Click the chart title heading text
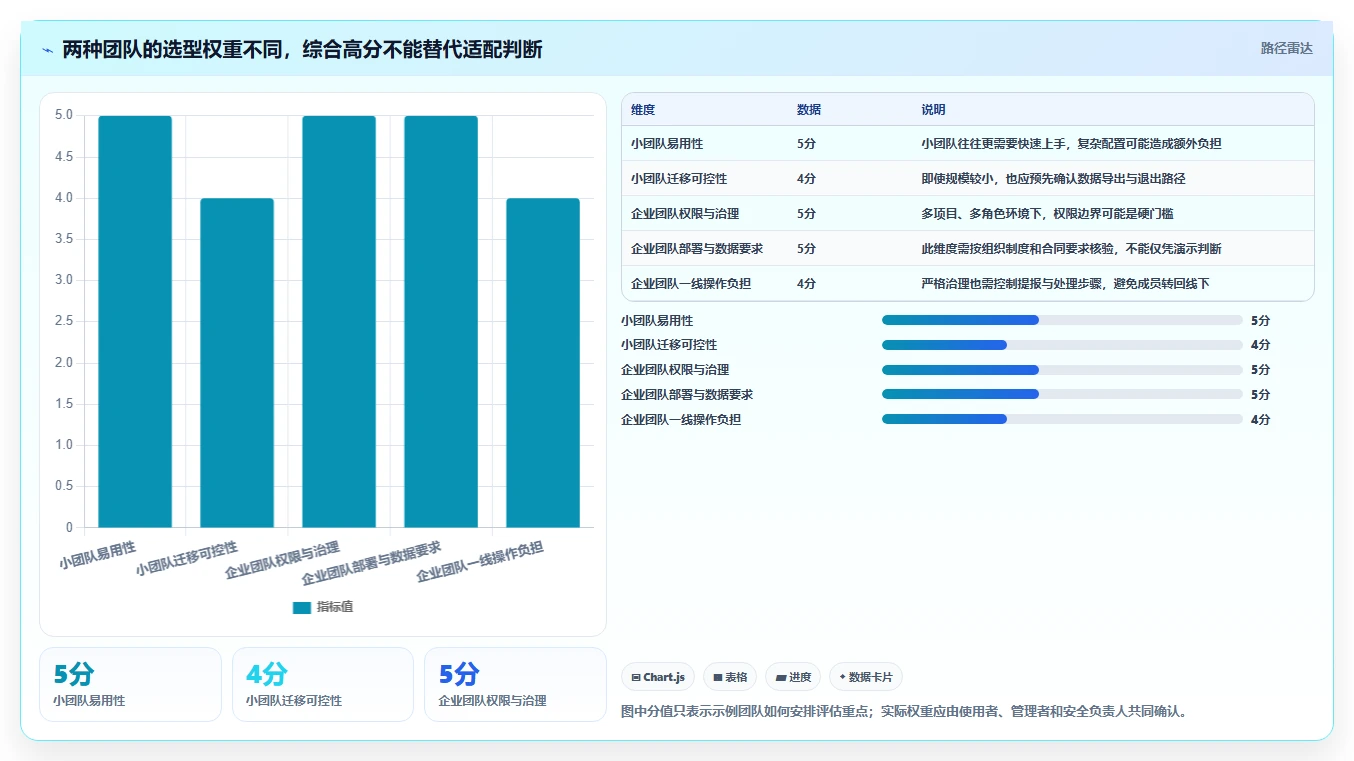The image size is (1354, 761). (x=302, y=49)
